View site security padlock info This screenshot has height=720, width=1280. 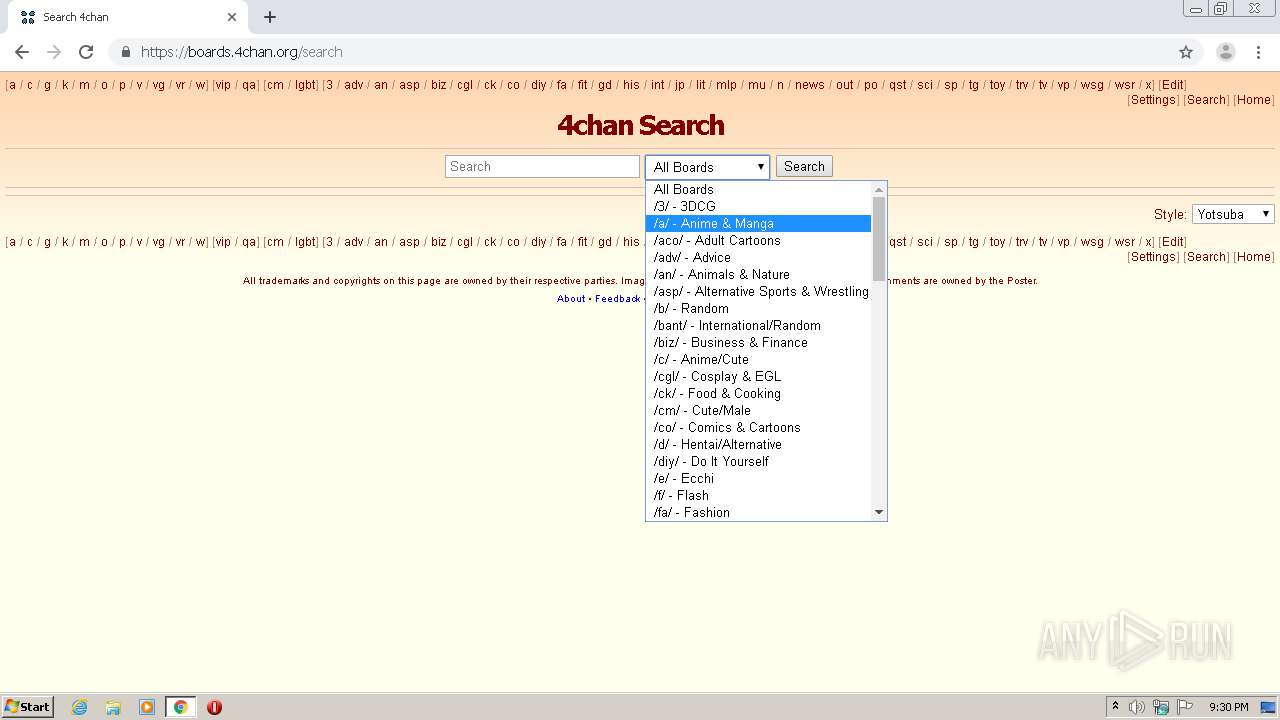126,52
